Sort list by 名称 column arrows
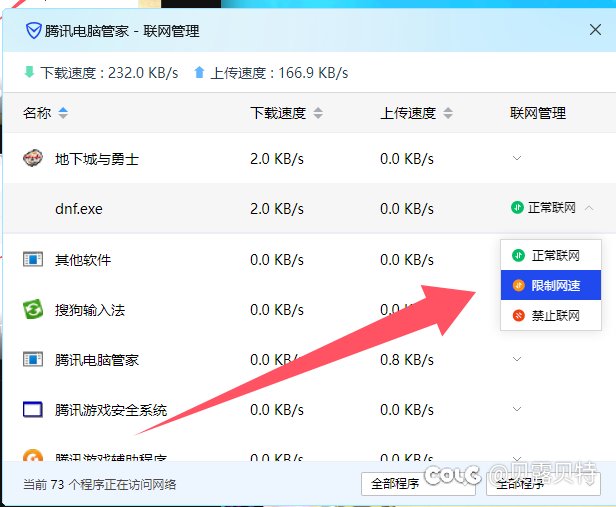The height and width of the screenshot is (507, 616). point(63,113)
